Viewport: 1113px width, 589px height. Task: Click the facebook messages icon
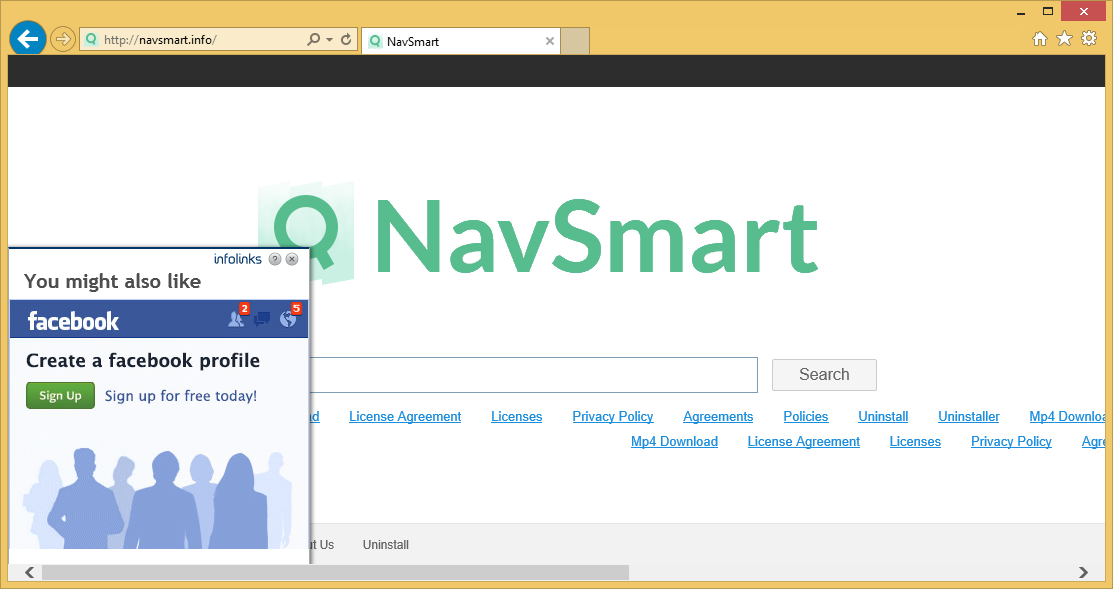tap(262, 319)
